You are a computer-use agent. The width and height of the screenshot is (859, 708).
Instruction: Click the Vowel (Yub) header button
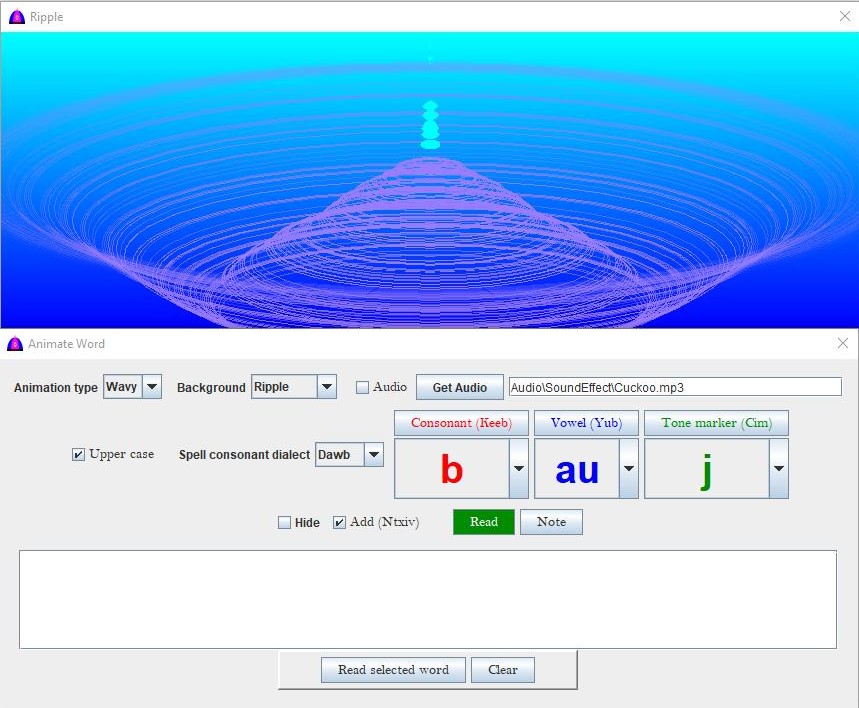[x=586, y=423]
